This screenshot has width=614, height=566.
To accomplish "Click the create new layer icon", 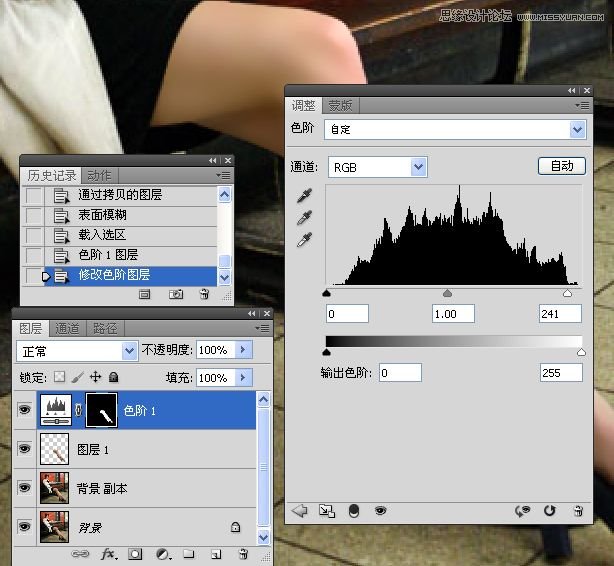I will point(216,554).
